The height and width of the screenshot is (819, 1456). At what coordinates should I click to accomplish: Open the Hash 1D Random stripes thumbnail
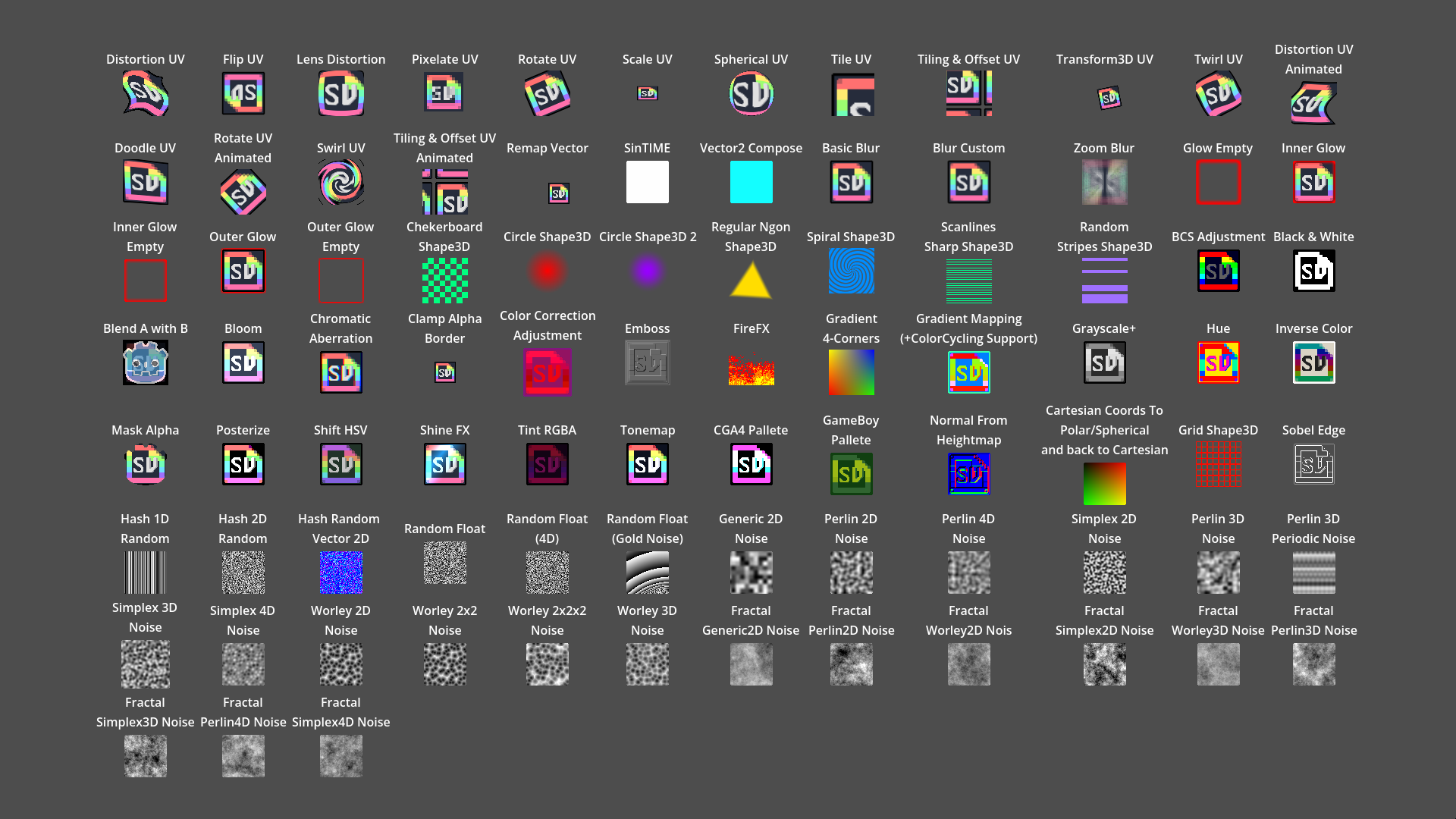tap(145, 573)
